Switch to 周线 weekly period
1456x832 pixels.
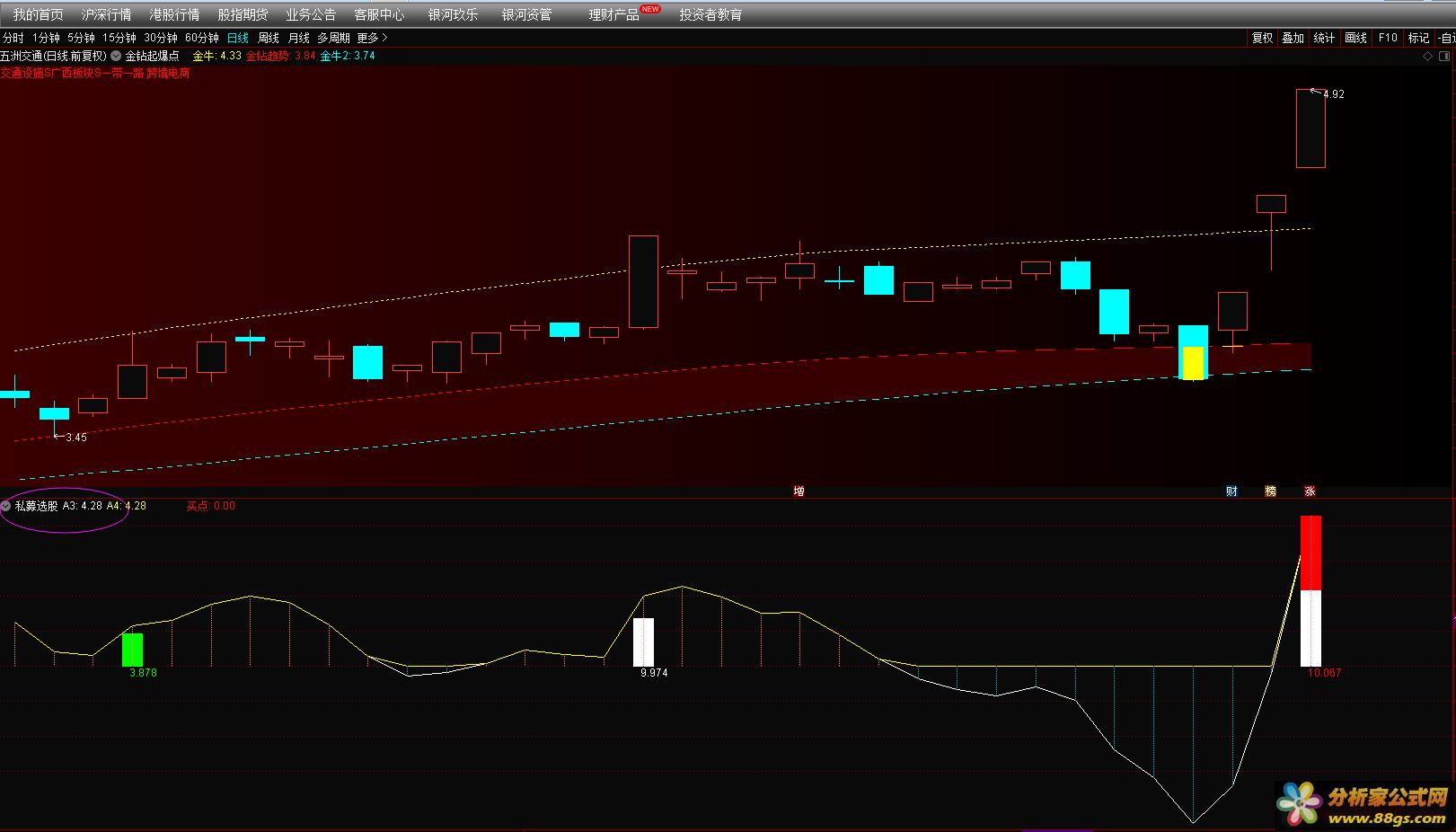tap(269, 38)
